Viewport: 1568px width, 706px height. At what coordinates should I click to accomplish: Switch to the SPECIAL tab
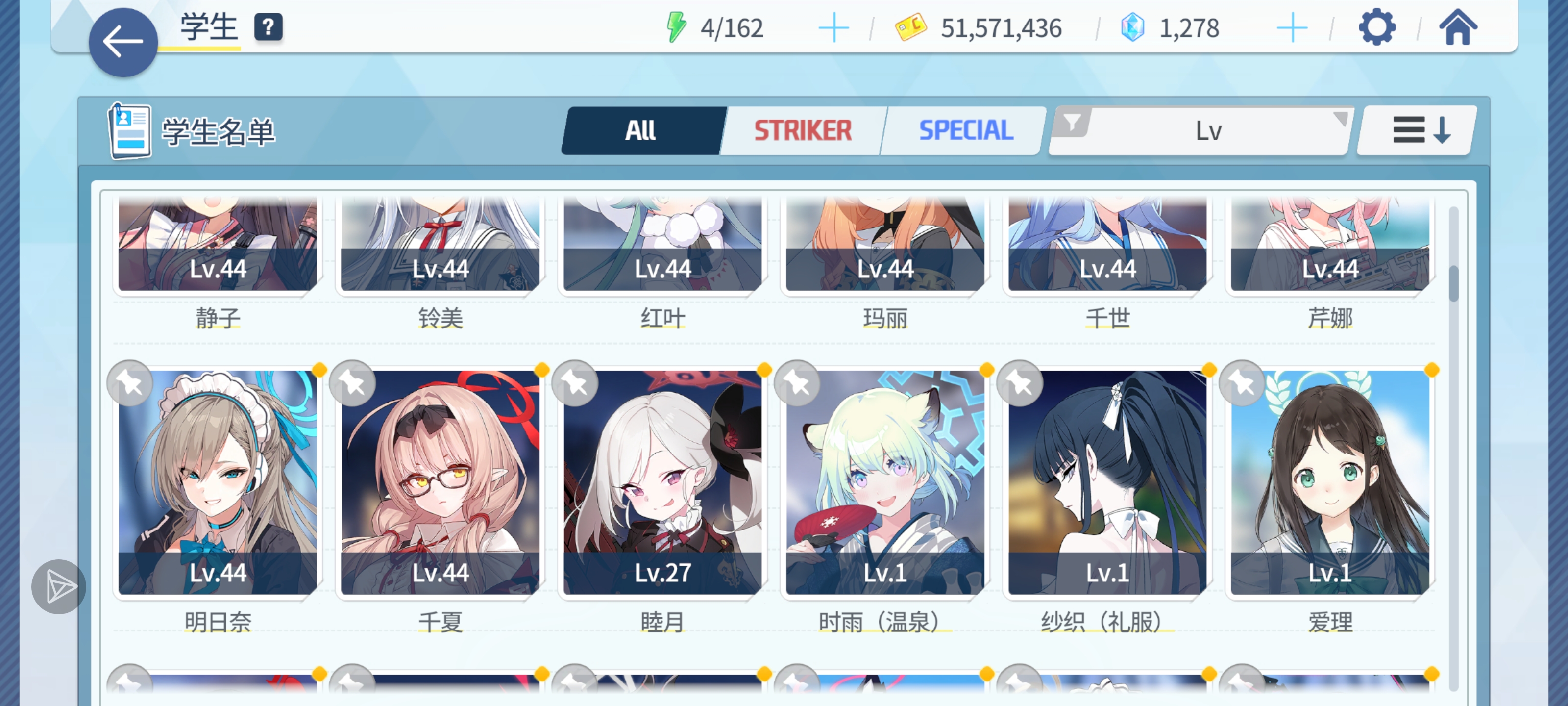click(x=965, y=130)
